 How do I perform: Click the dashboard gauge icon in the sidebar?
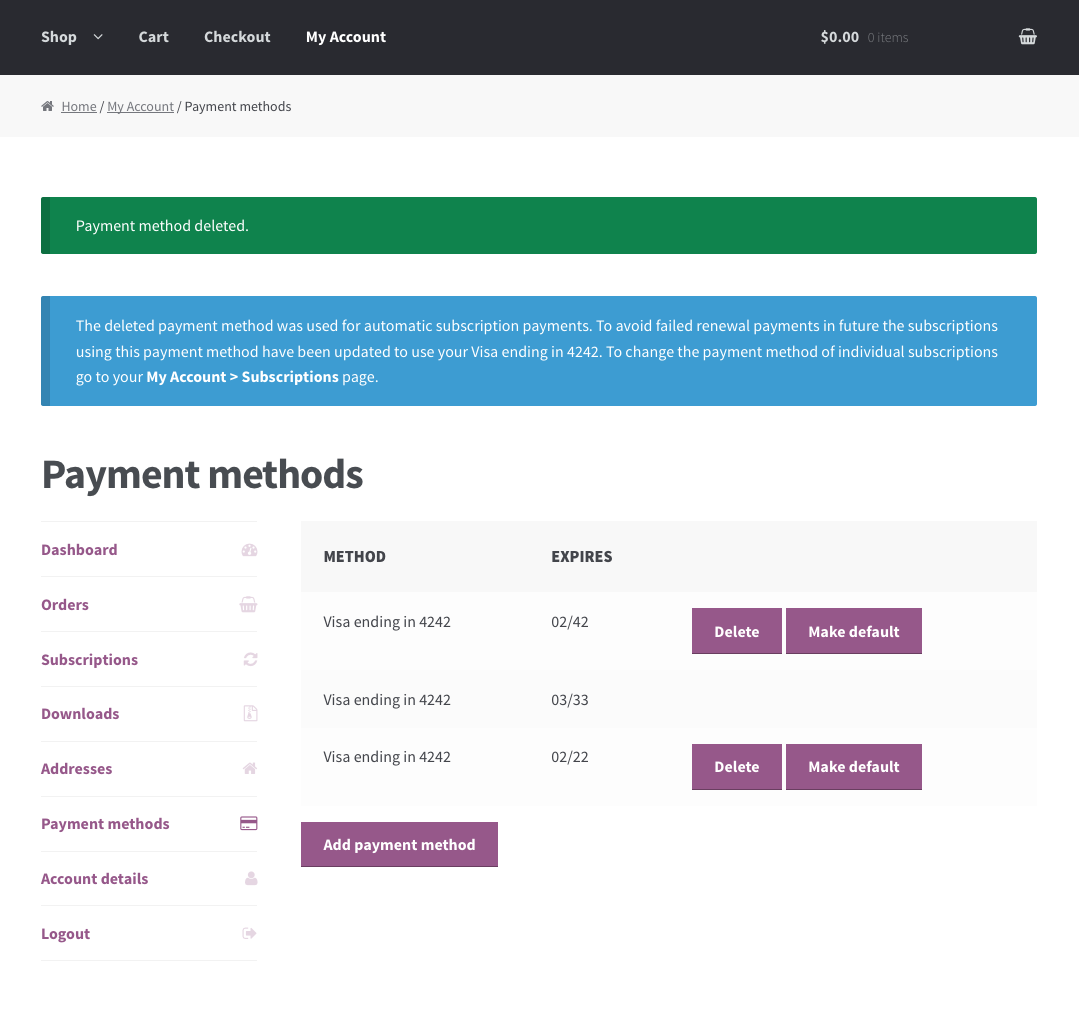coord(248,549)
